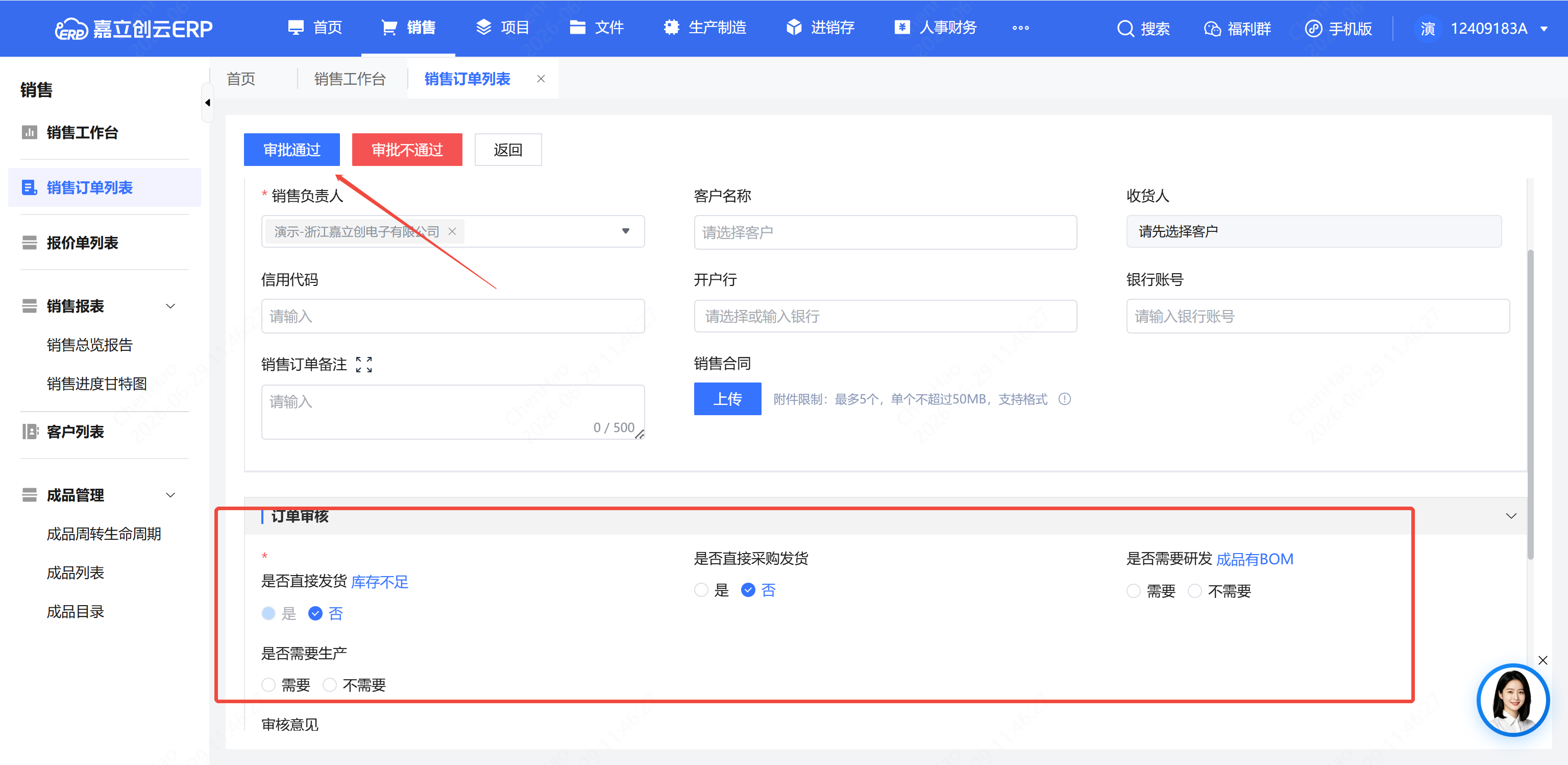Click the 销售工作台 chart icon in sidebar
1568x765 pixels.
pos(29,132)
